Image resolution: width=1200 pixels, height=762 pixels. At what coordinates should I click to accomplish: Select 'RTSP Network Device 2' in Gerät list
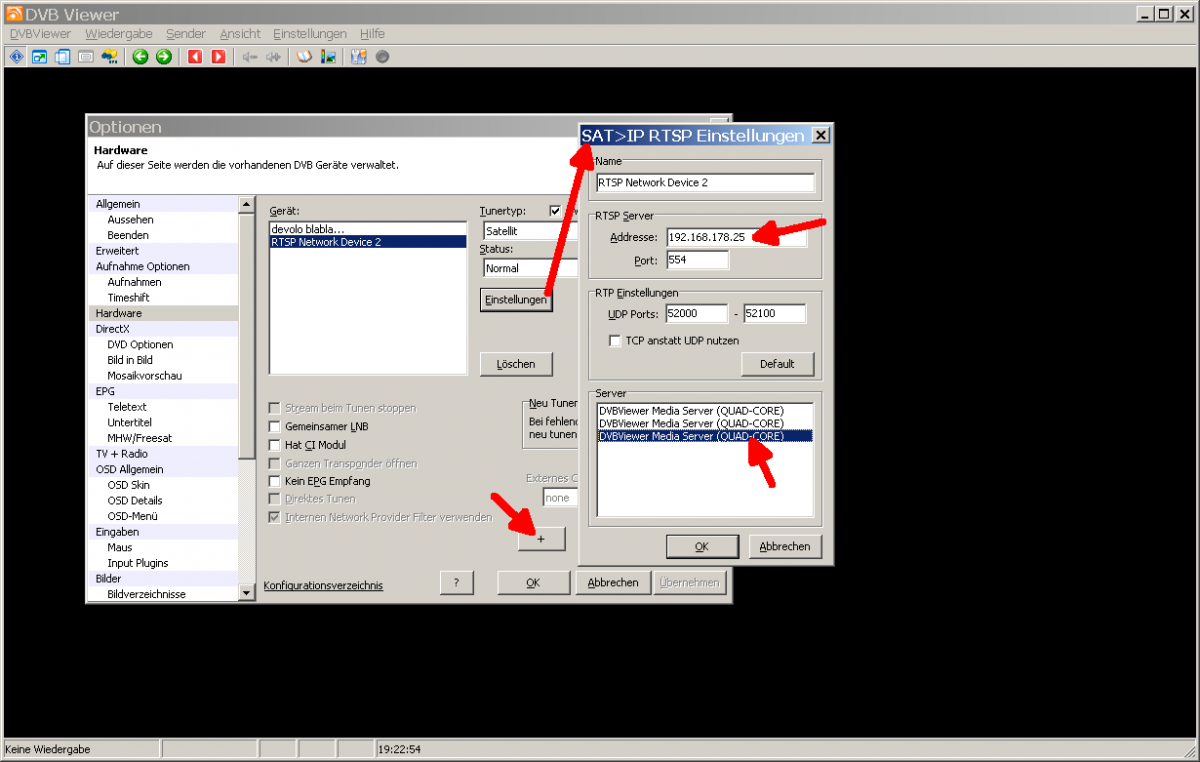(367, 241)
